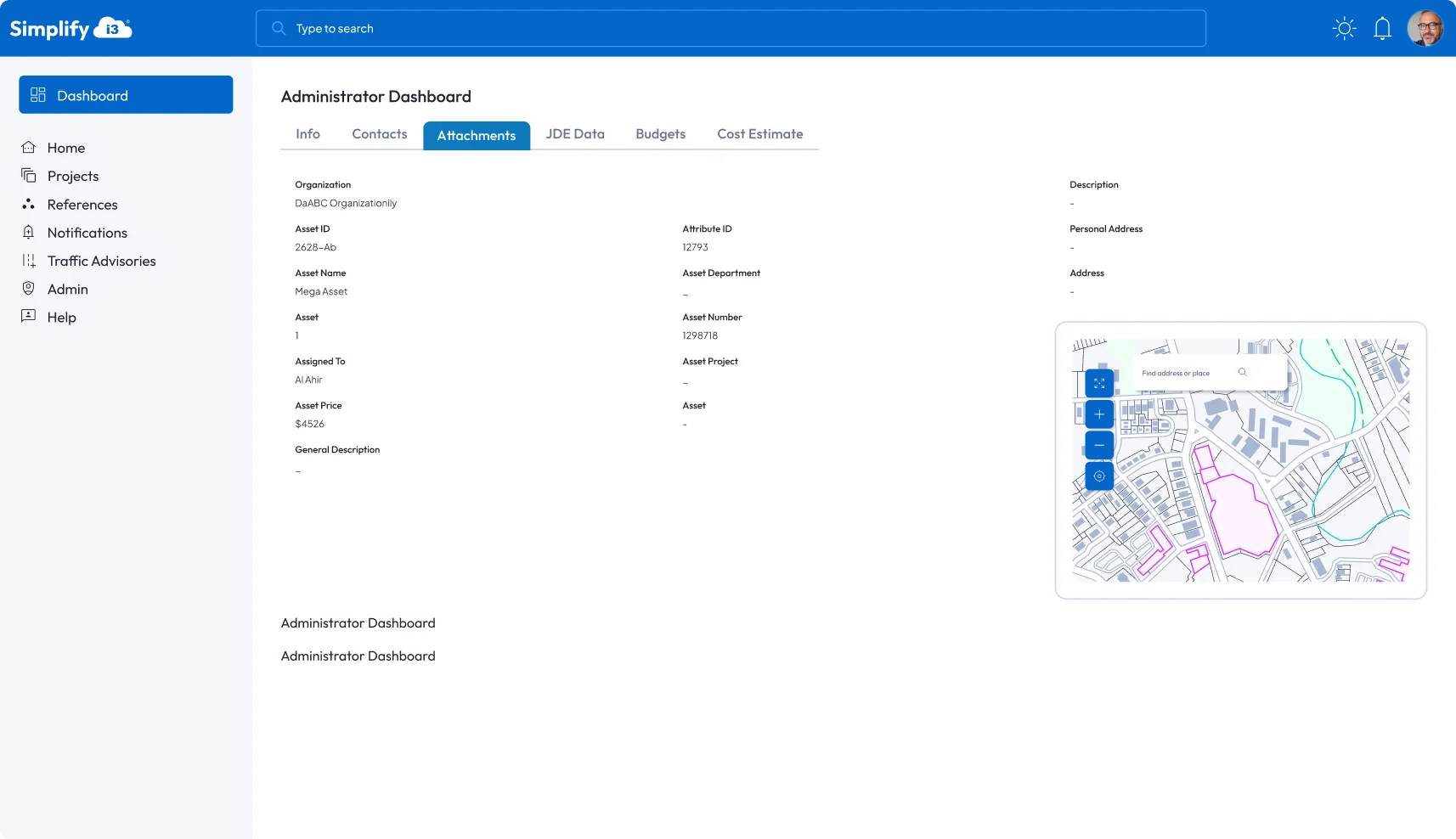Select the JDE Data tab
Viewport: 1456px width, 839px height.
pyautogui.click(x=575, y=134)
